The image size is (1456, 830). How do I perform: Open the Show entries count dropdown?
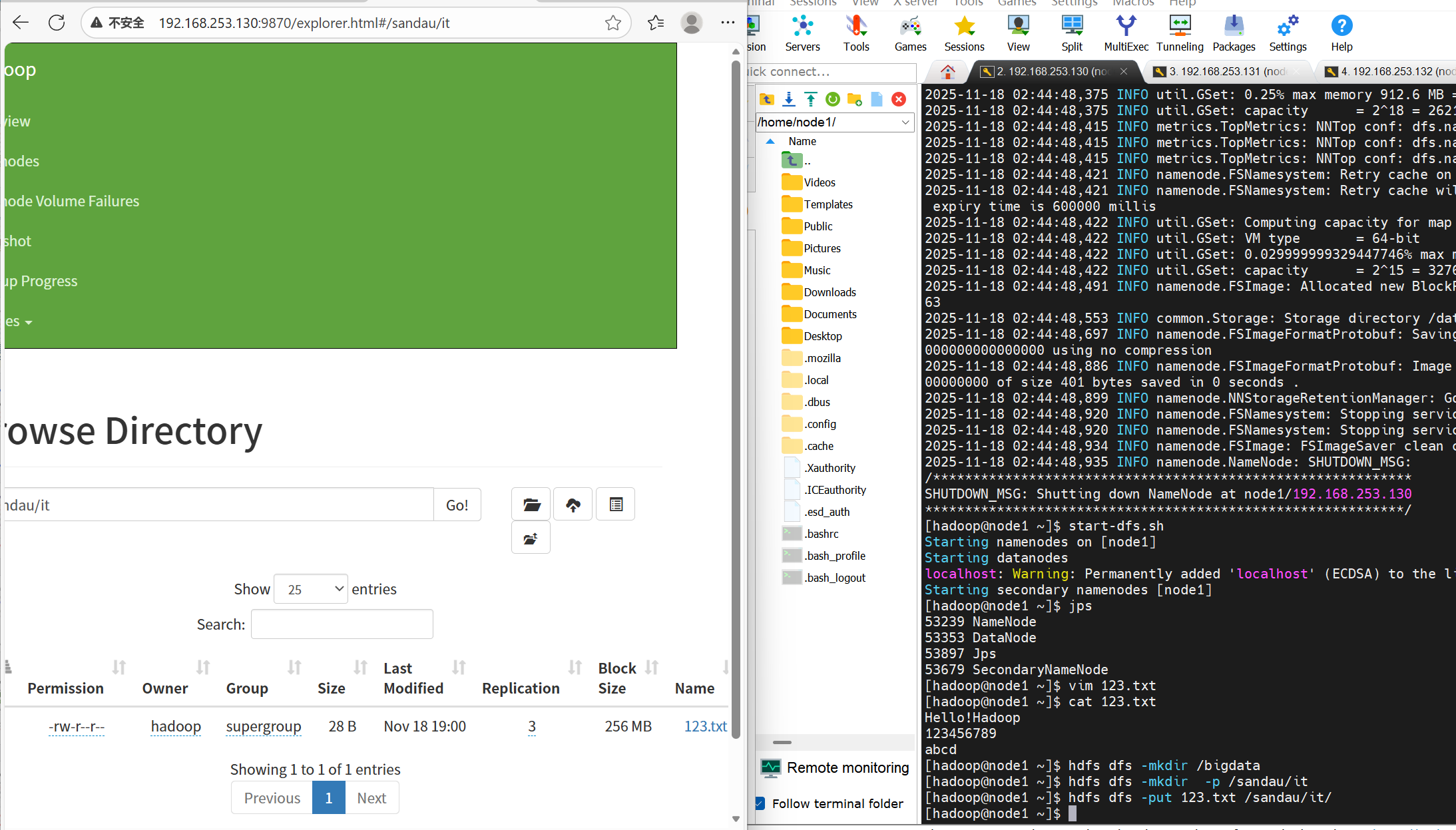pos(311,589)
